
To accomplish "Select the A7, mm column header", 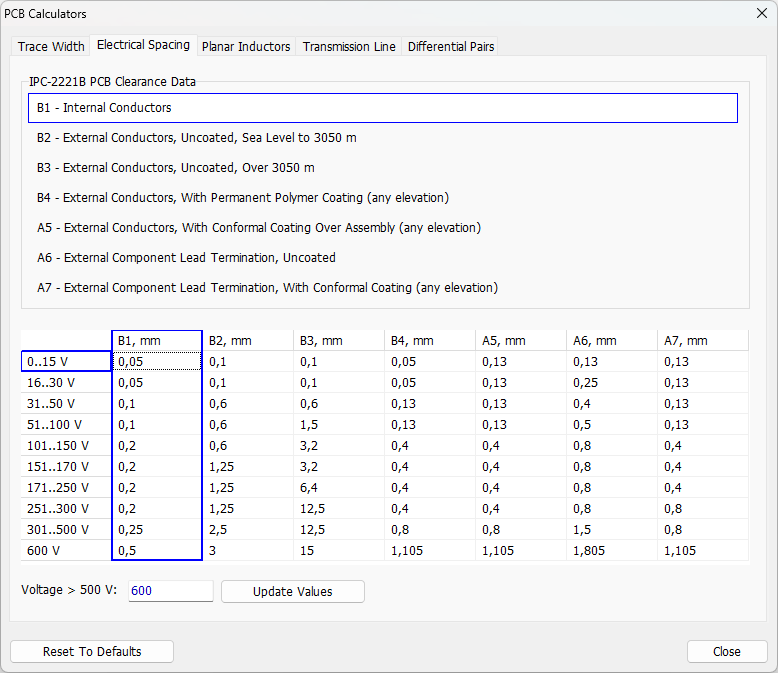I will 703,340.
